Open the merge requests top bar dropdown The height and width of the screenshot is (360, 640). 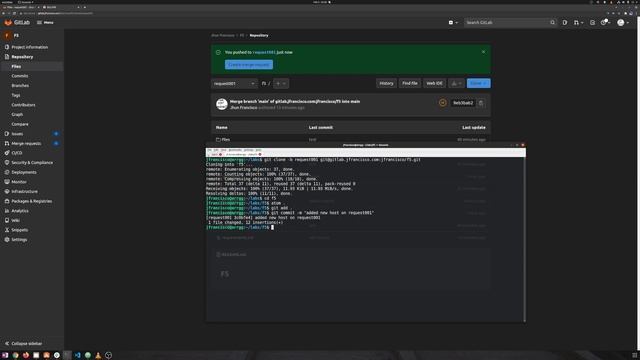tap(578, 22)
